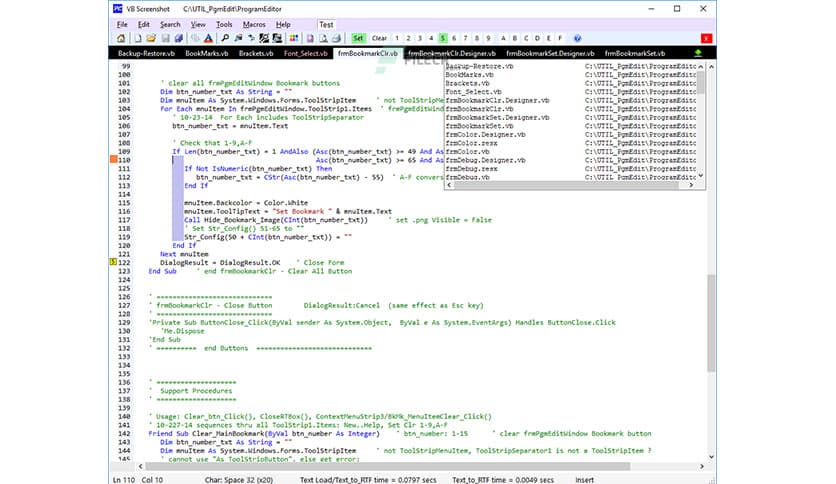Click 'Next mnuItem' on line 121

click(184, 254)
